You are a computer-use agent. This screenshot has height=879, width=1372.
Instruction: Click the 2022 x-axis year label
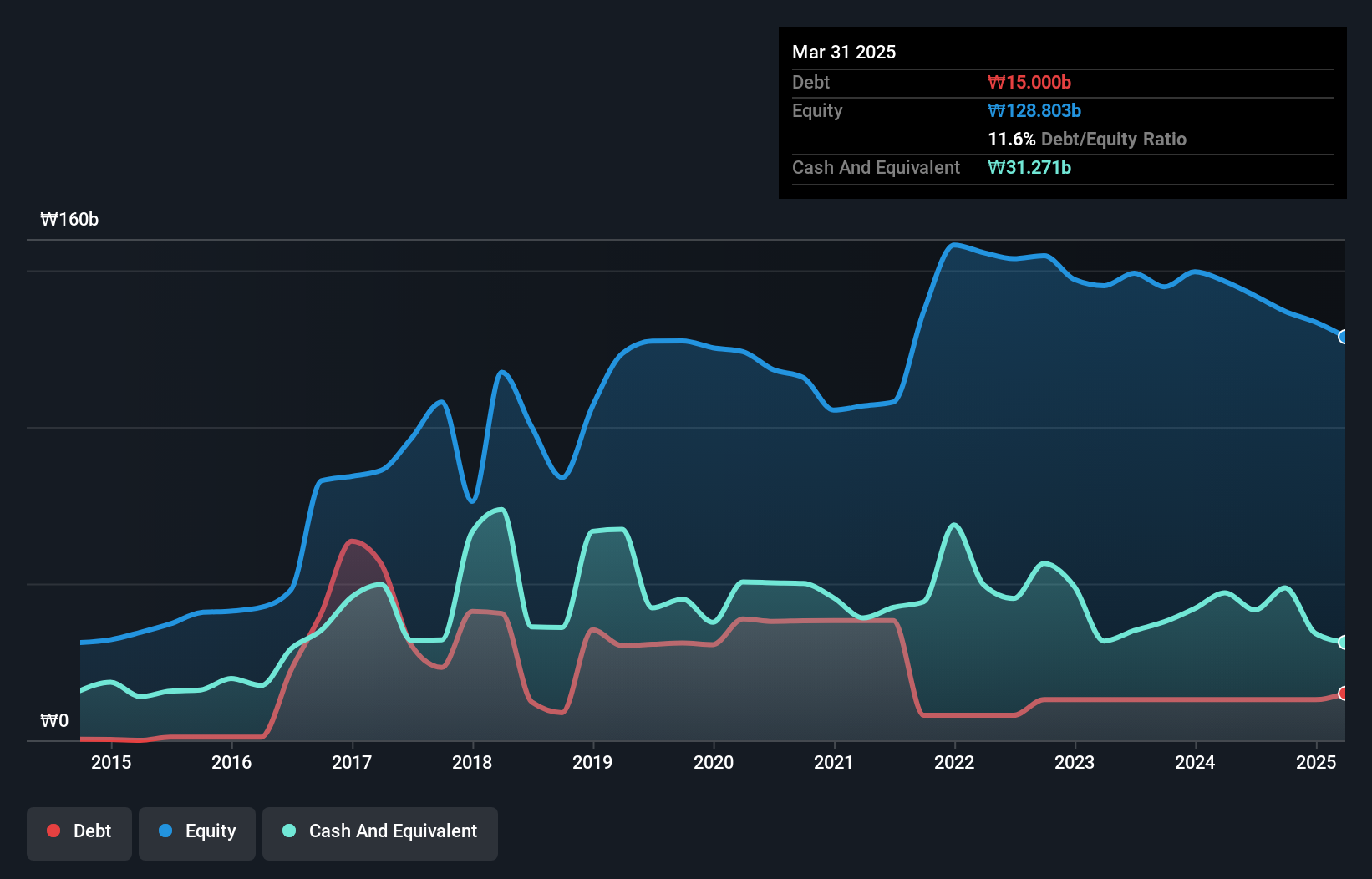click(954, 762)
